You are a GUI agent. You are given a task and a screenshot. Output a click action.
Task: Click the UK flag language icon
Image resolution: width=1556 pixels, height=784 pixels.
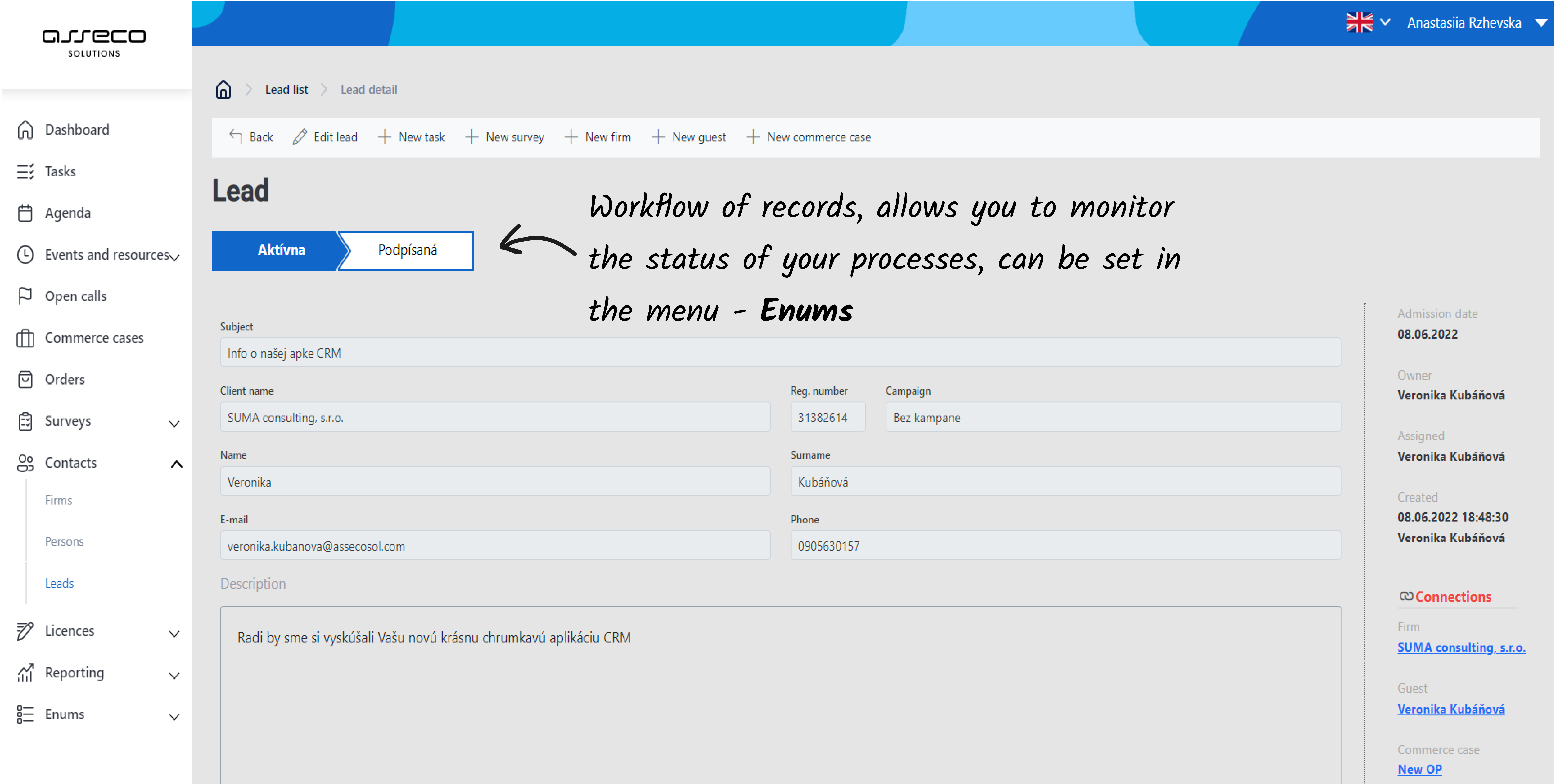pyautogui.click(x=1359, y=22)
